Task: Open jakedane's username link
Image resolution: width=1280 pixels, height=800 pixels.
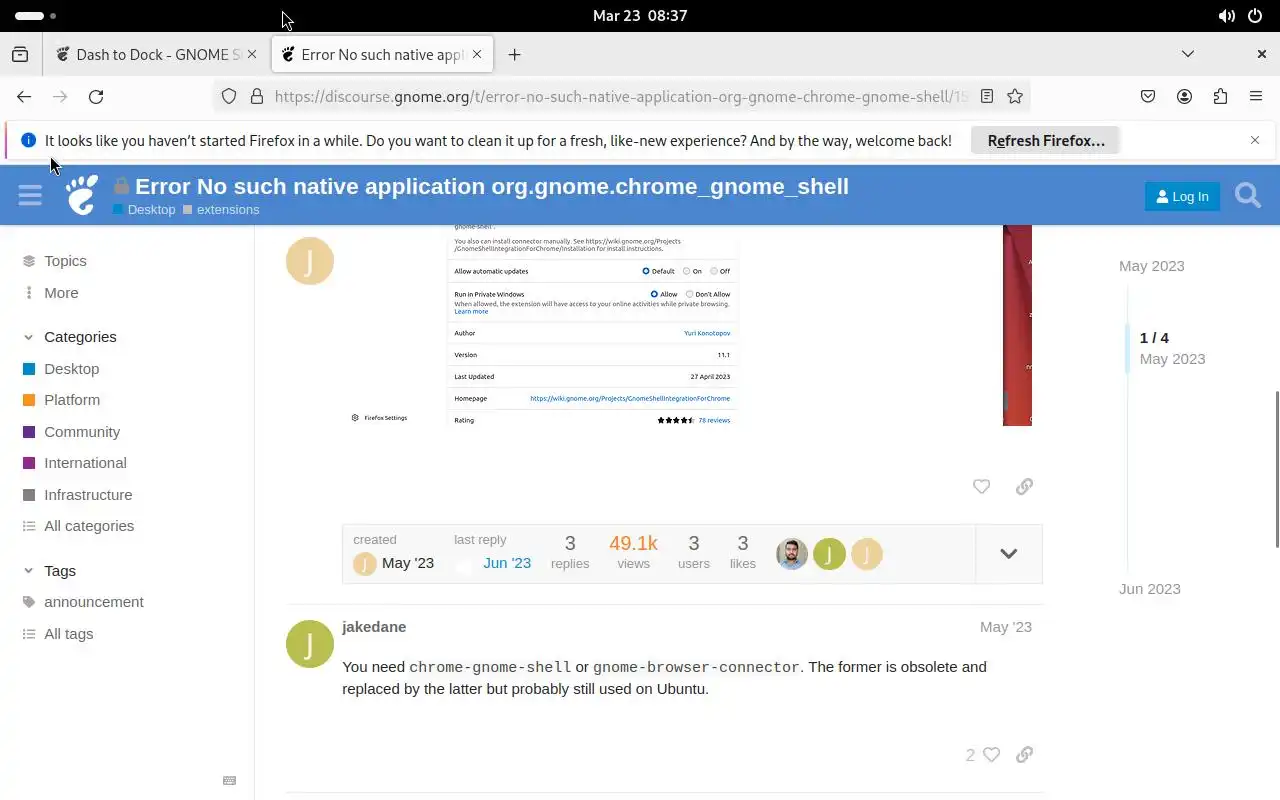Action: [374, 627]
